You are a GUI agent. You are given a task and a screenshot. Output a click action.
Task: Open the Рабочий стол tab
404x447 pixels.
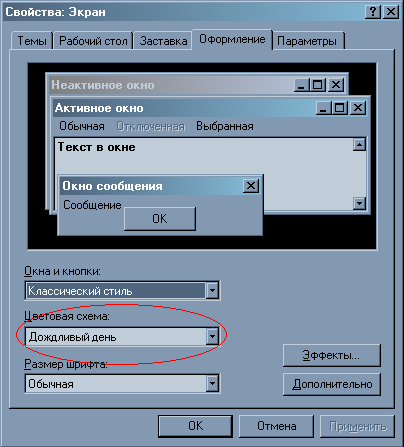(x=93, y=41)
